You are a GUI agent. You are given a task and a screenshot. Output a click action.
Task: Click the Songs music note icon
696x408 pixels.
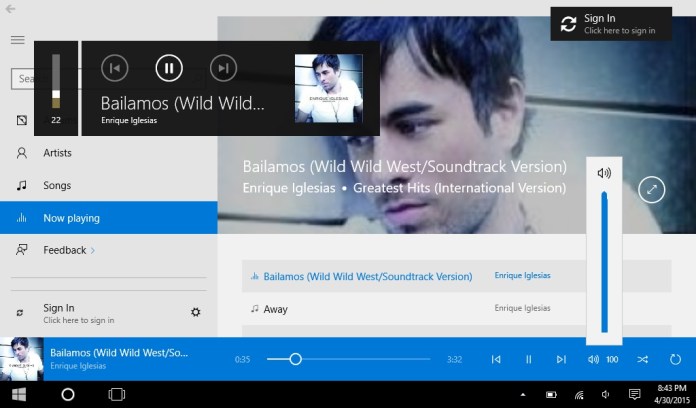tap(21, 185)
